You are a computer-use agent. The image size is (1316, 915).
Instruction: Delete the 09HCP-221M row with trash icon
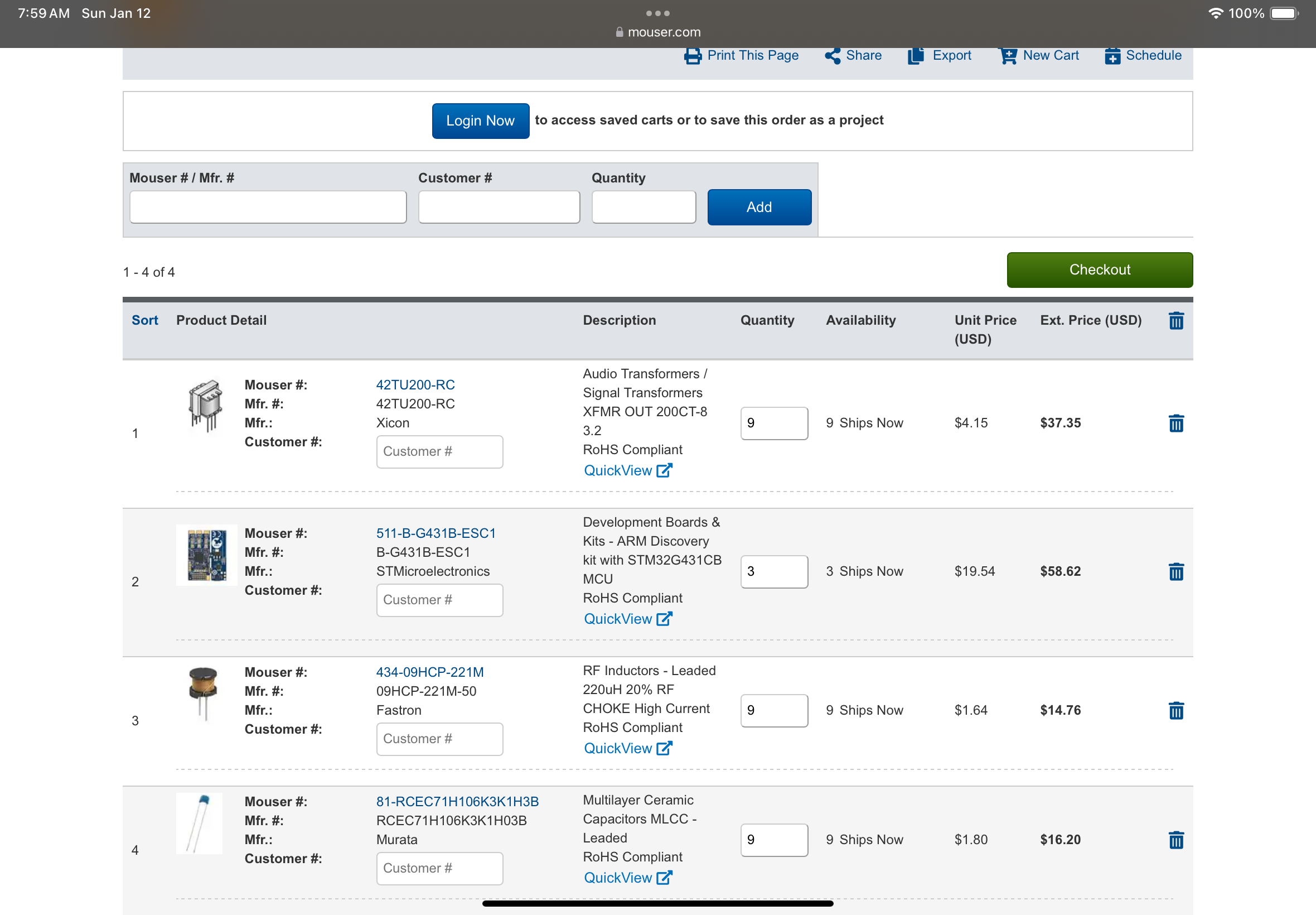pos(1176,710)
